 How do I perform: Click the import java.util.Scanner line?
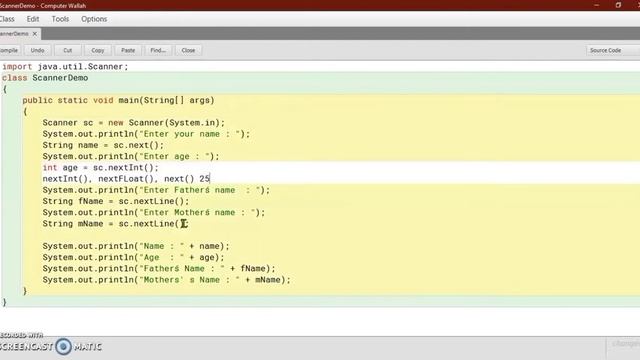click(x=65, y=67)
